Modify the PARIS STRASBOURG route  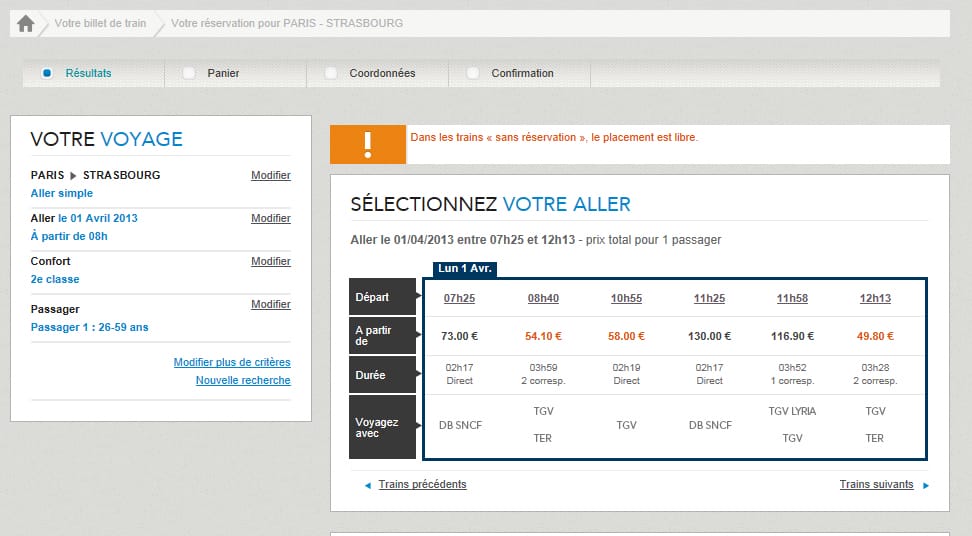click(x=271, y=175)
